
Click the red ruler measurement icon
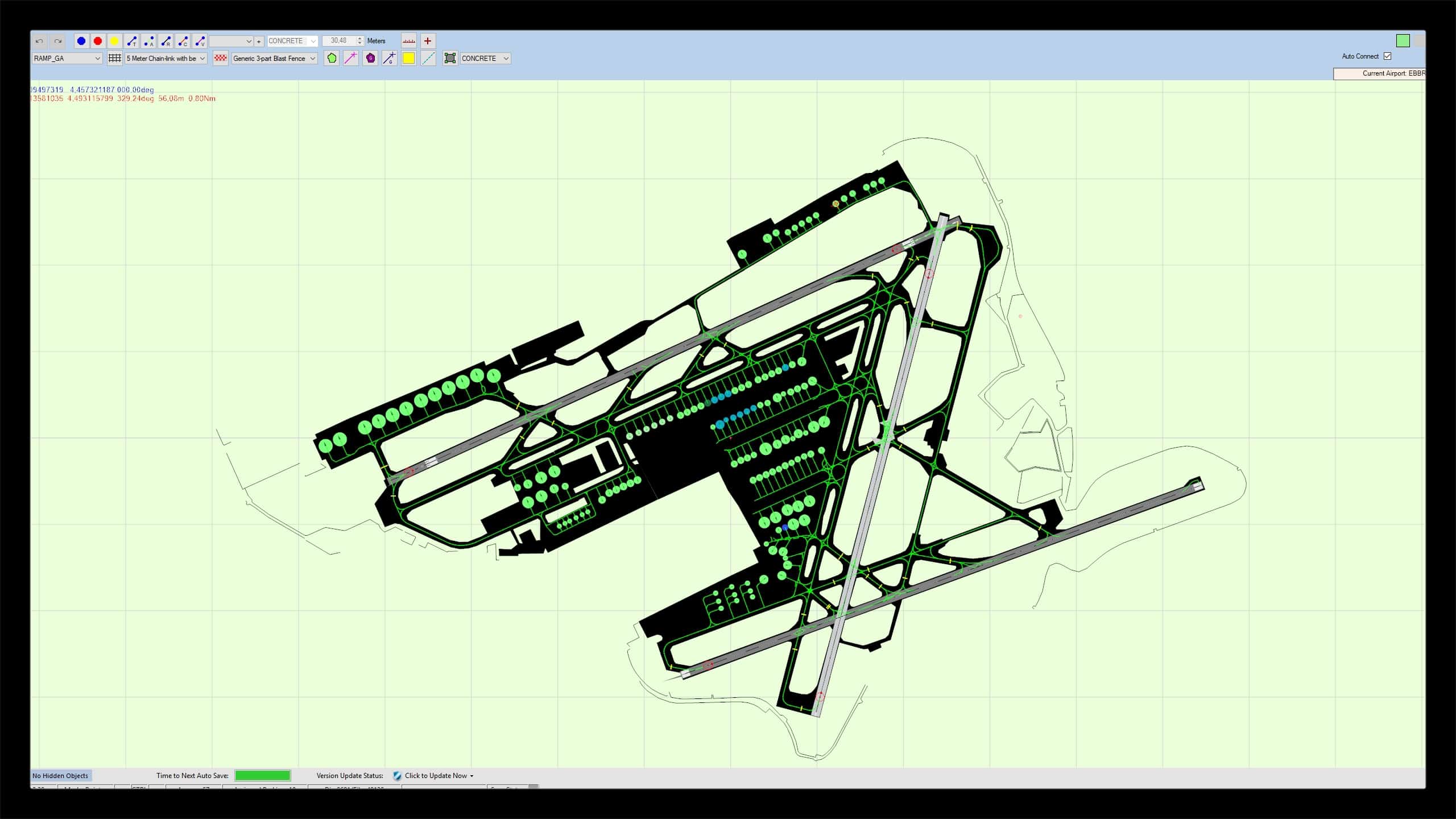[408, 41]
